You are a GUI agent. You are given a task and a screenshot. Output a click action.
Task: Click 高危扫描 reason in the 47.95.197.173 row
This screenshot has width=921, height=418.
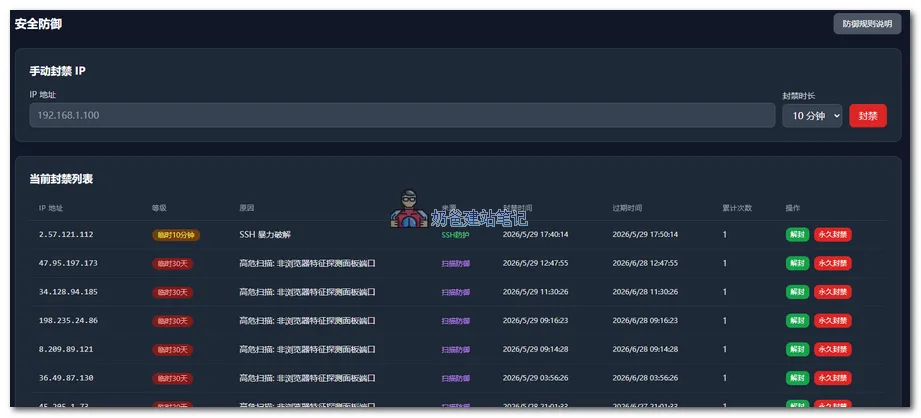coord(307,263)
